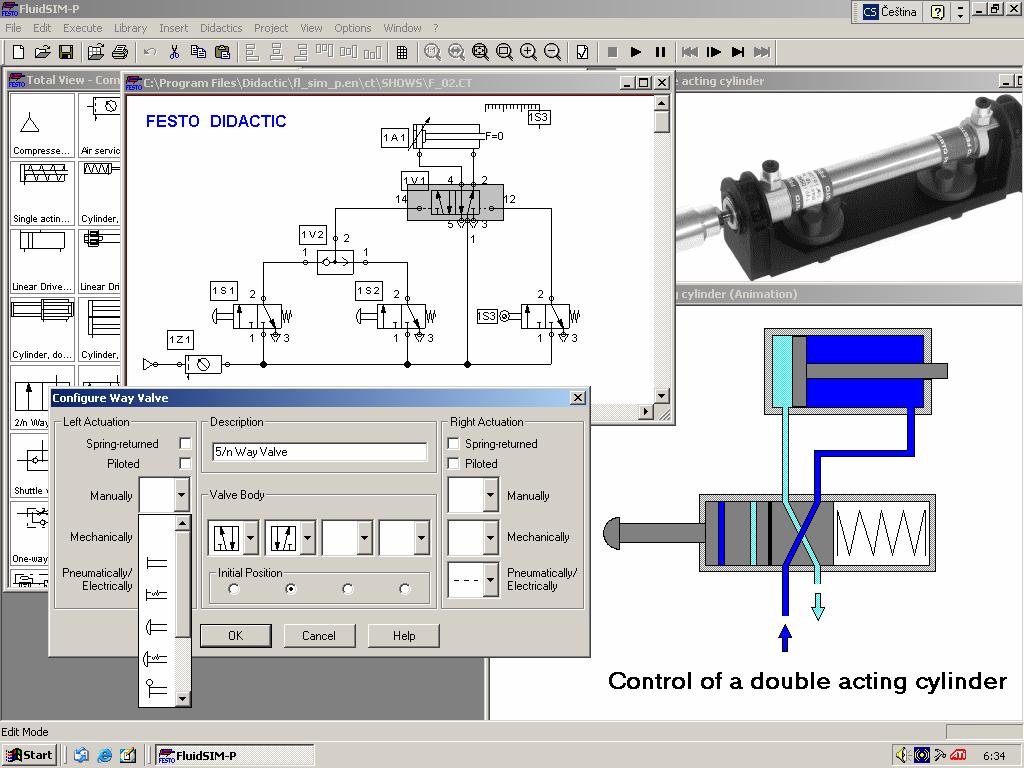Open the third Valve Body dropdown
1024x768 pixels.
pyautogui.click(x=364, y=538)
